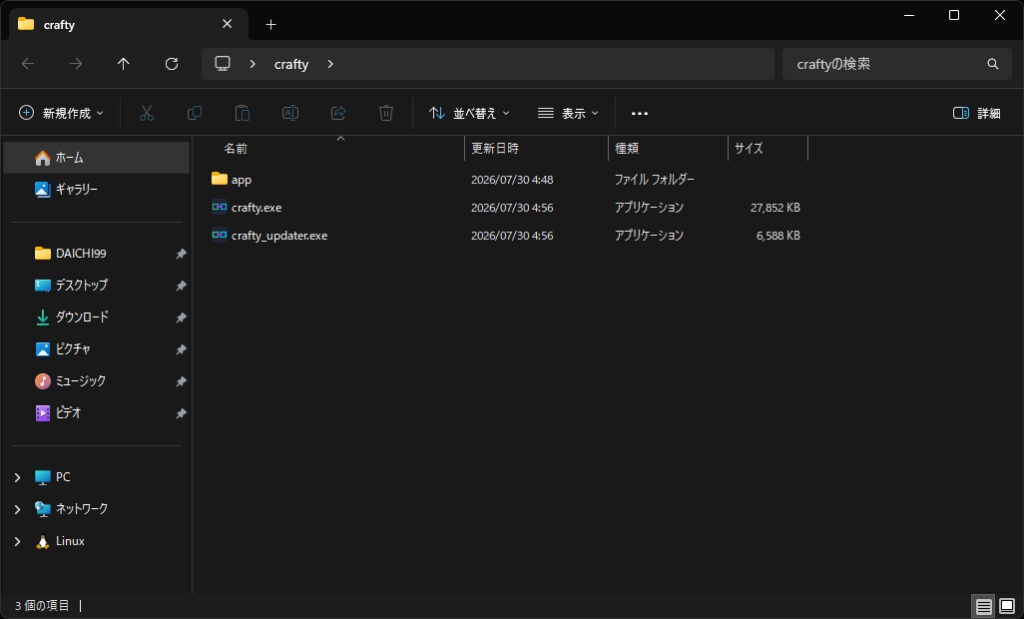Select the crafty.exe file name

pyautogui.click(x=257, y=208)
